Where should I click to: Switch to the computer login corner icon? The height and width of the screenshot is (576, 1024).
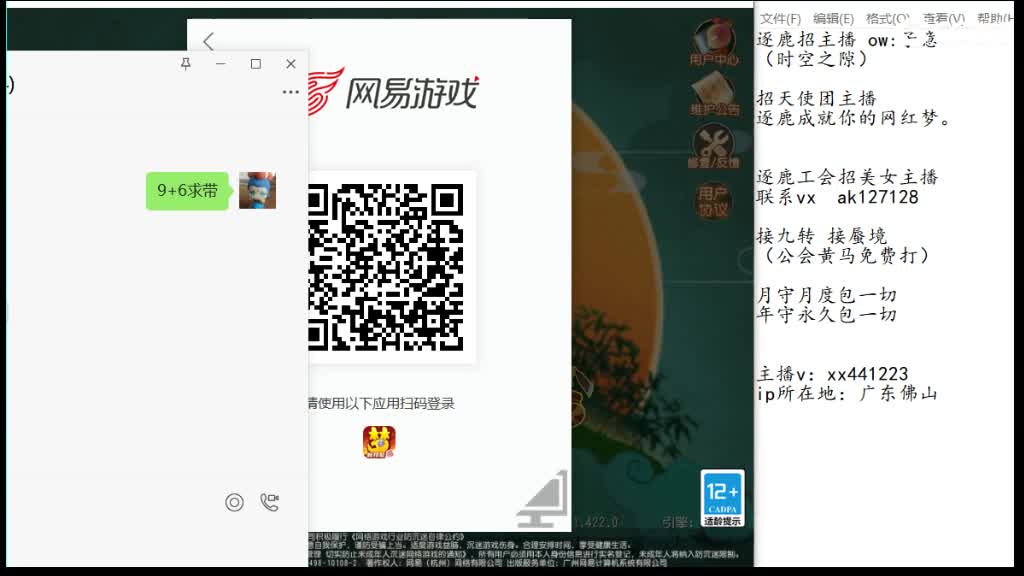[x=545, y=501]
